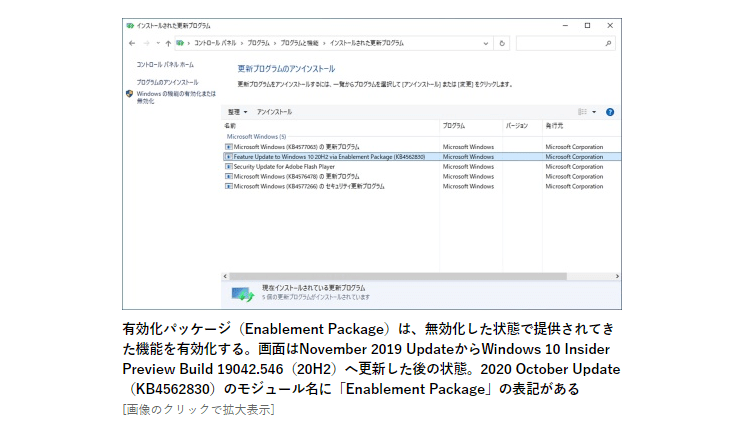
Task: Click the back navigation arrow
Action: tap(133, 43)
